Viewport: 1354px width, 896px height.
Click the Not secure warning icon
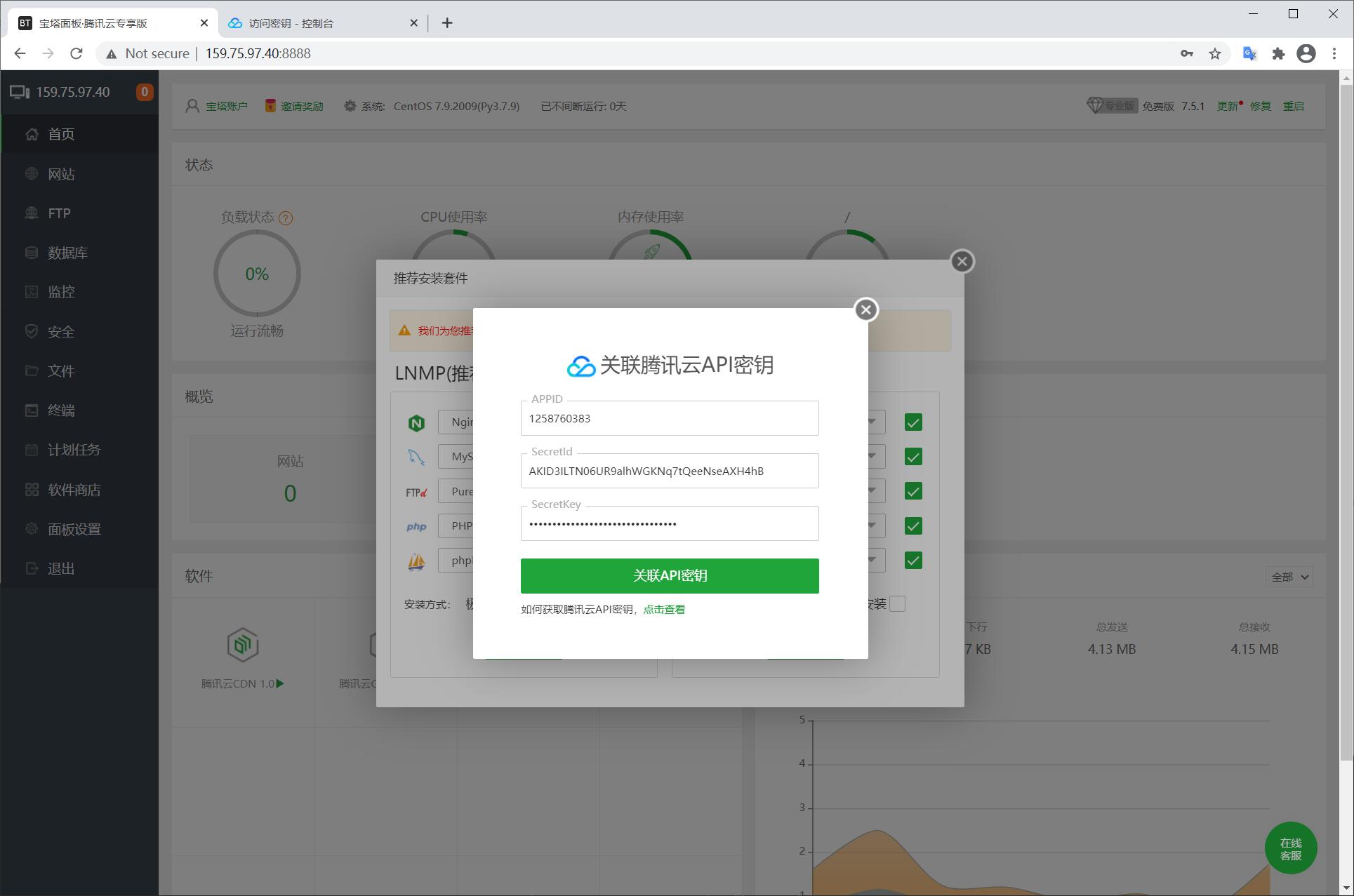pos(111,54)
